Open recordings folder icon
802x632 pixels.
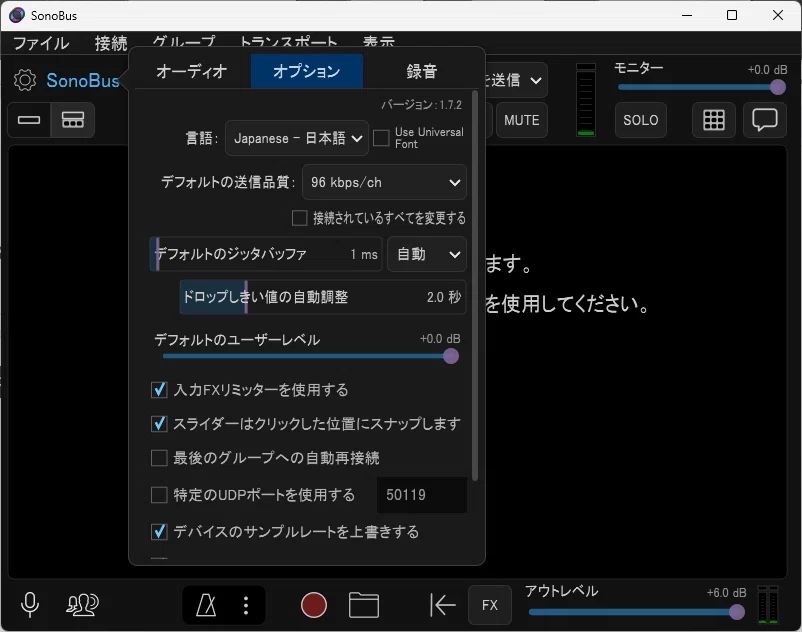[x=364, y=605]
